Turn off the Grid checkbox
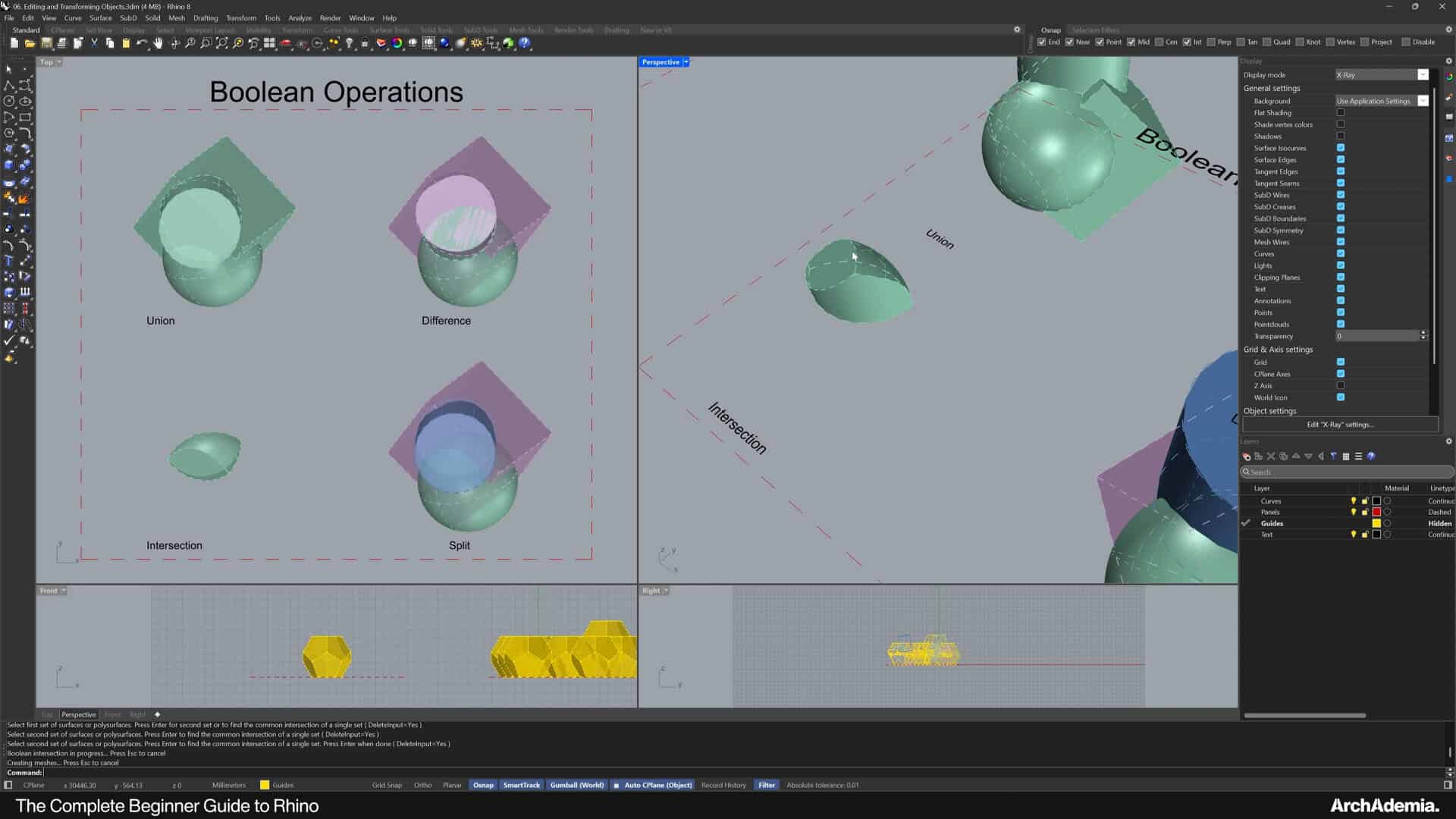 (1341, 362)
